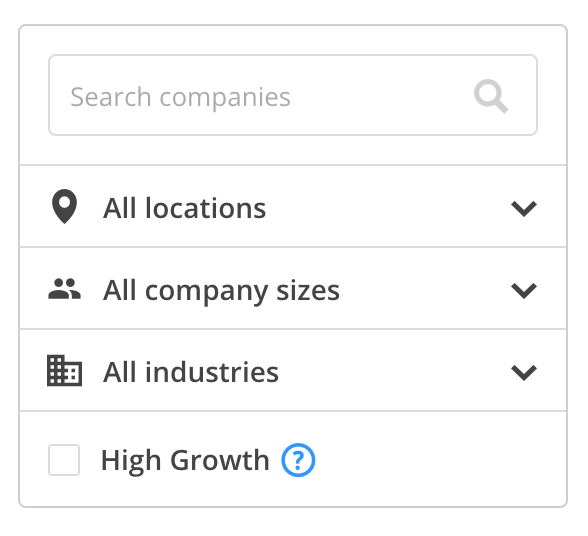Enable the High Growth checkbox
The image size is (588, 536).
point(64,460)
